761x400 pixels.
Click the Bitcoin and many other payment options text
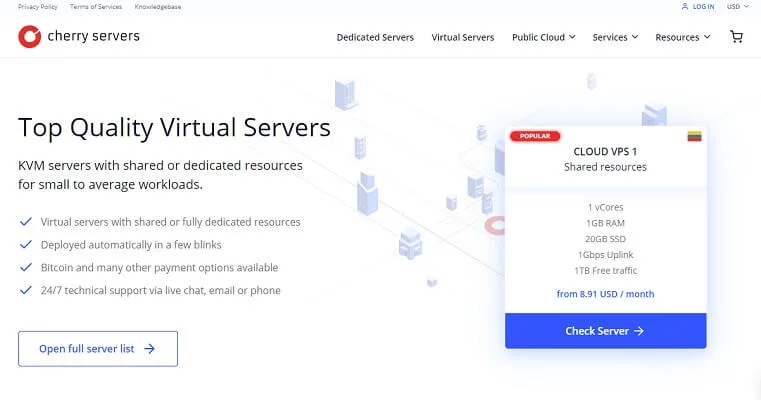(159, 267)
